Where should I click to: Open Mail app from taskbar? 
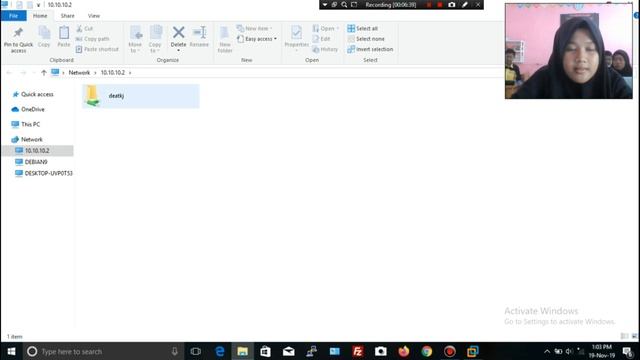click(289, 351)
